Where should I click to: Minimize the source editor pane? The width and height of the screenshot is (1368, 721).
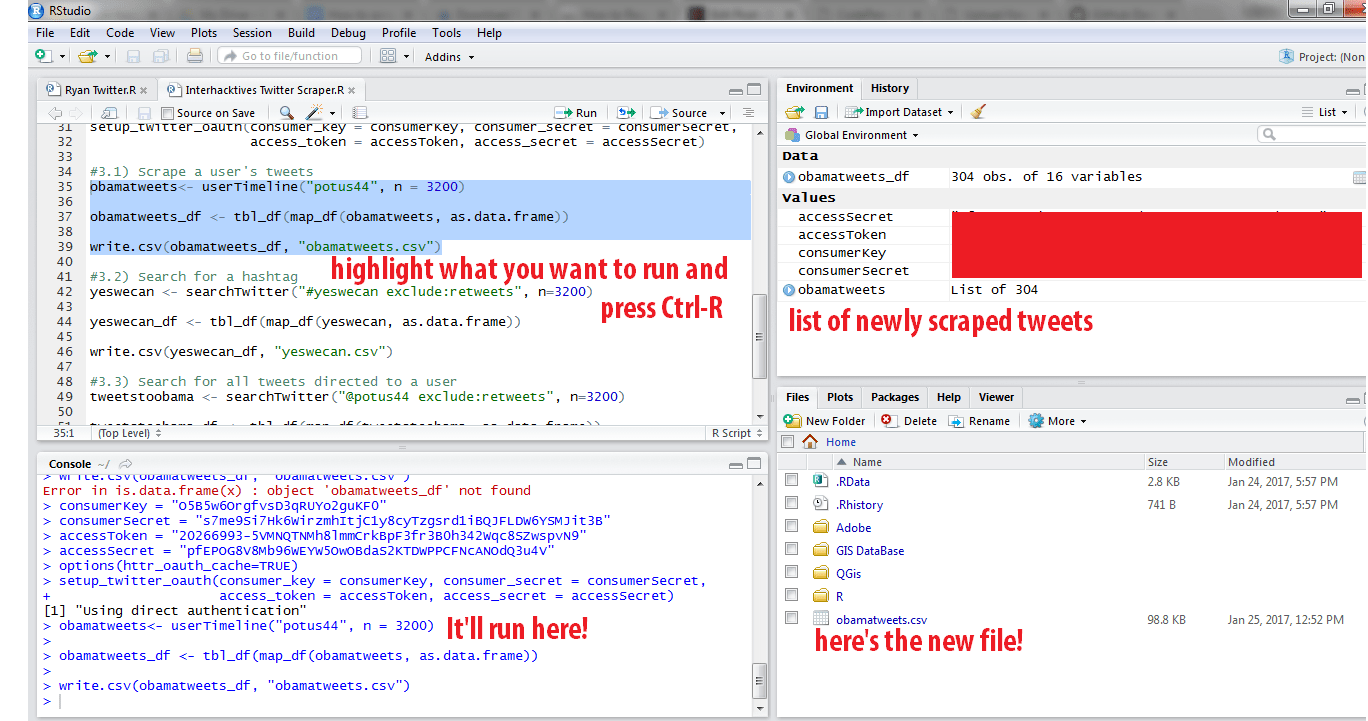pyautogui.click(x=736, y=90)
